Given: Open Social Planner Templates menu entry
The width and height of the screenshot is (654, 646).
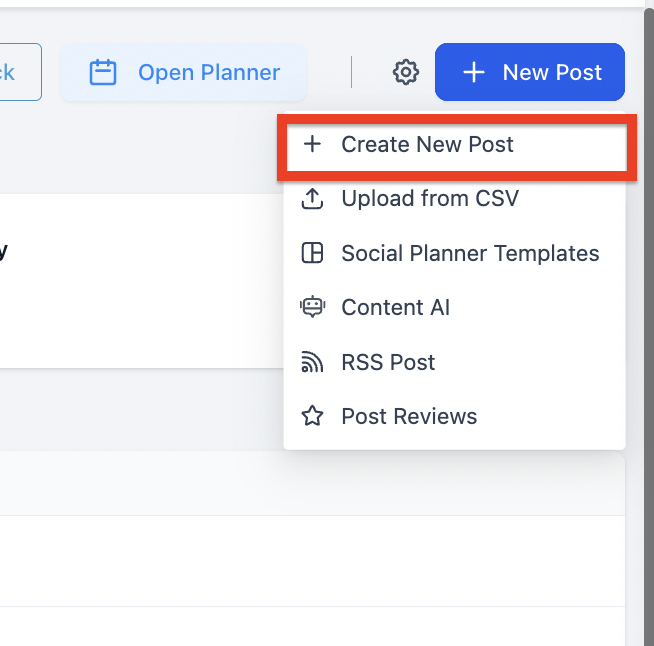Looking at the screenshot, I should pos(470,253).
